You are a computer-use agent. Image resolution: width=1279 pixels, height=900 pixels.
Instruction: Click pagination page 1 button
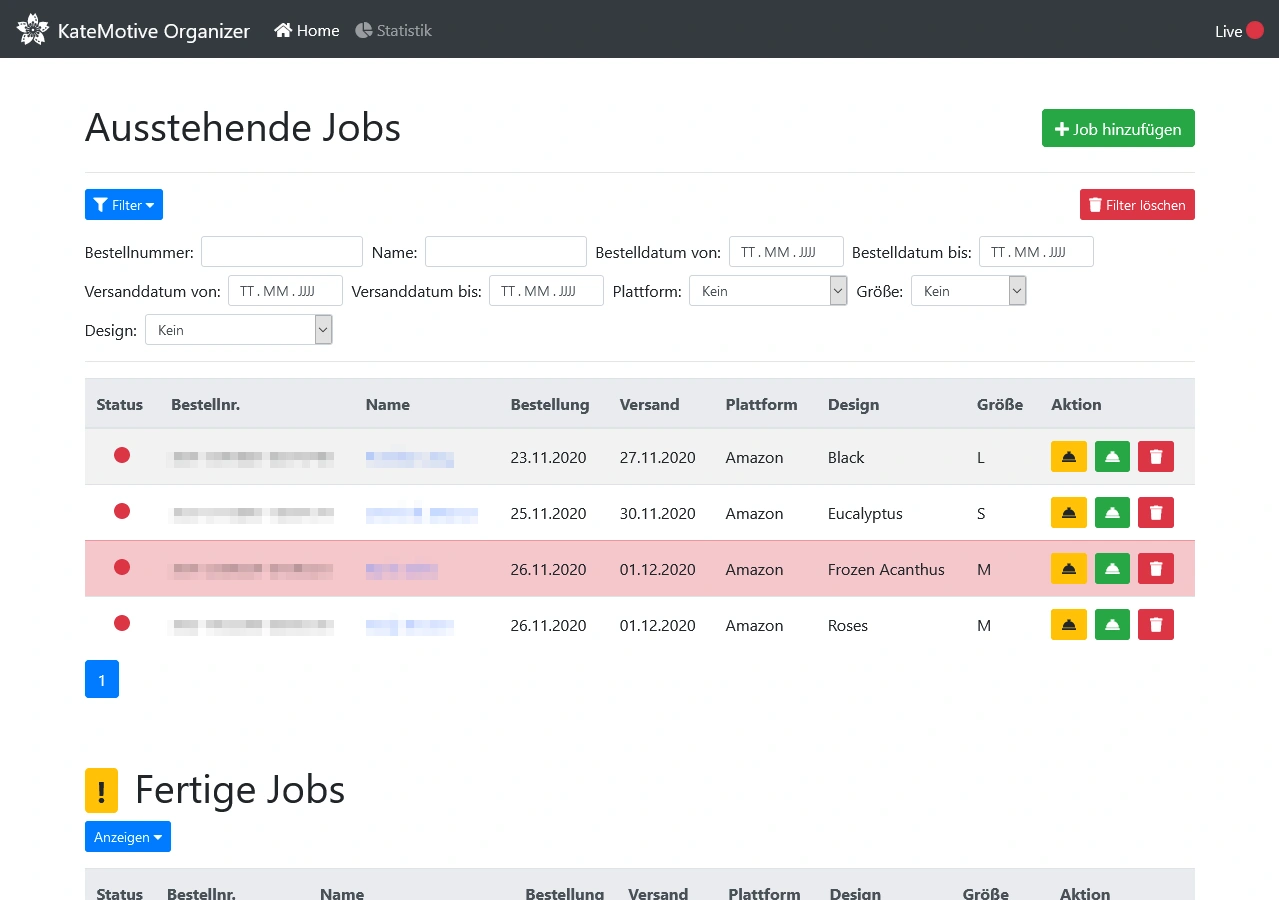(102, 679)
